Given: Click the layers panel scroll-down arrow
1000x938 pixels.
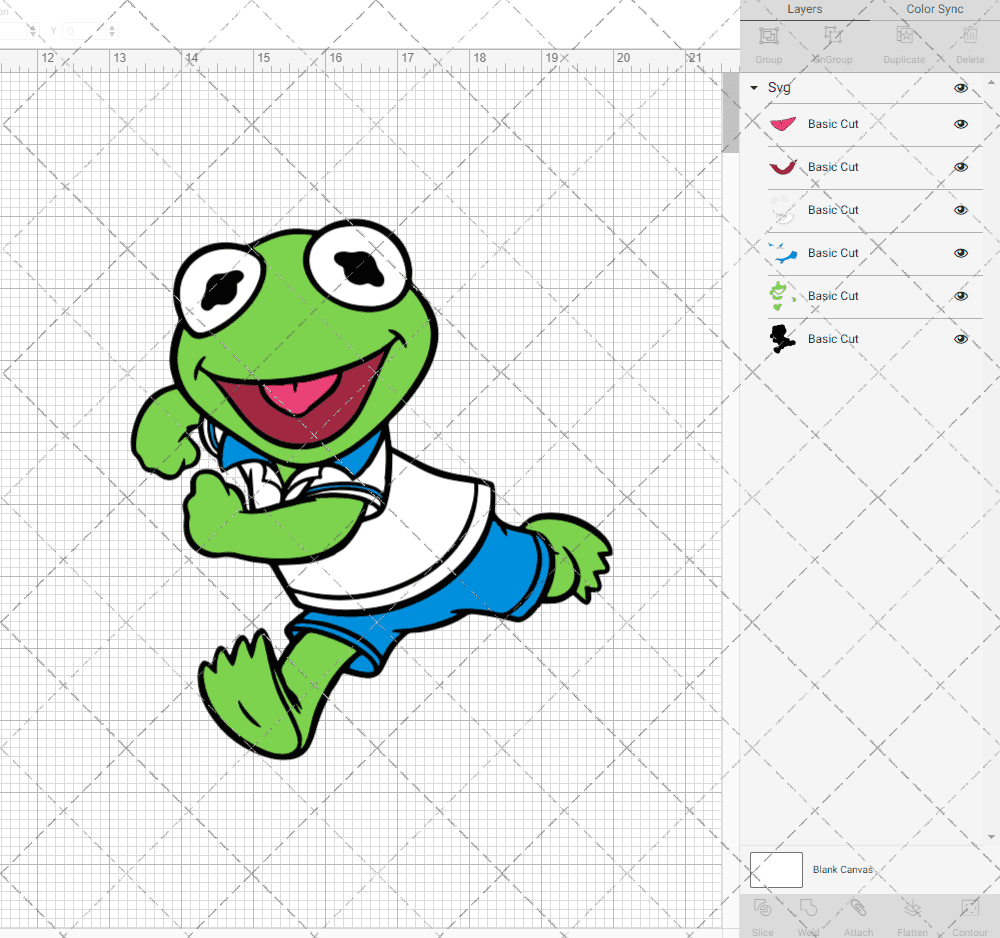Looking at the screenshot, I should coord(990,837).
